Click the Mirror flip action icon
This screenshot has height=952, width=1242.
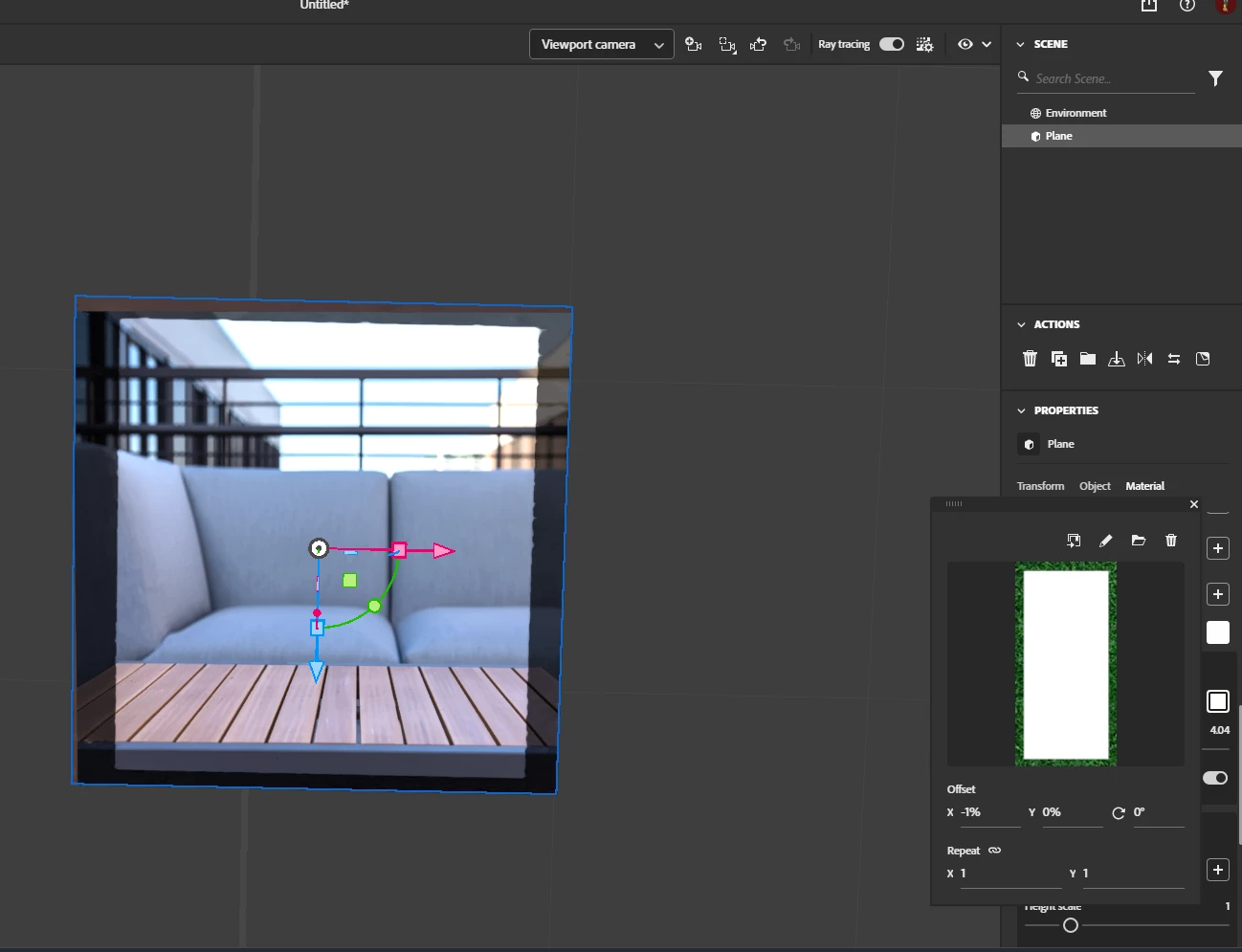point(1145,359)
